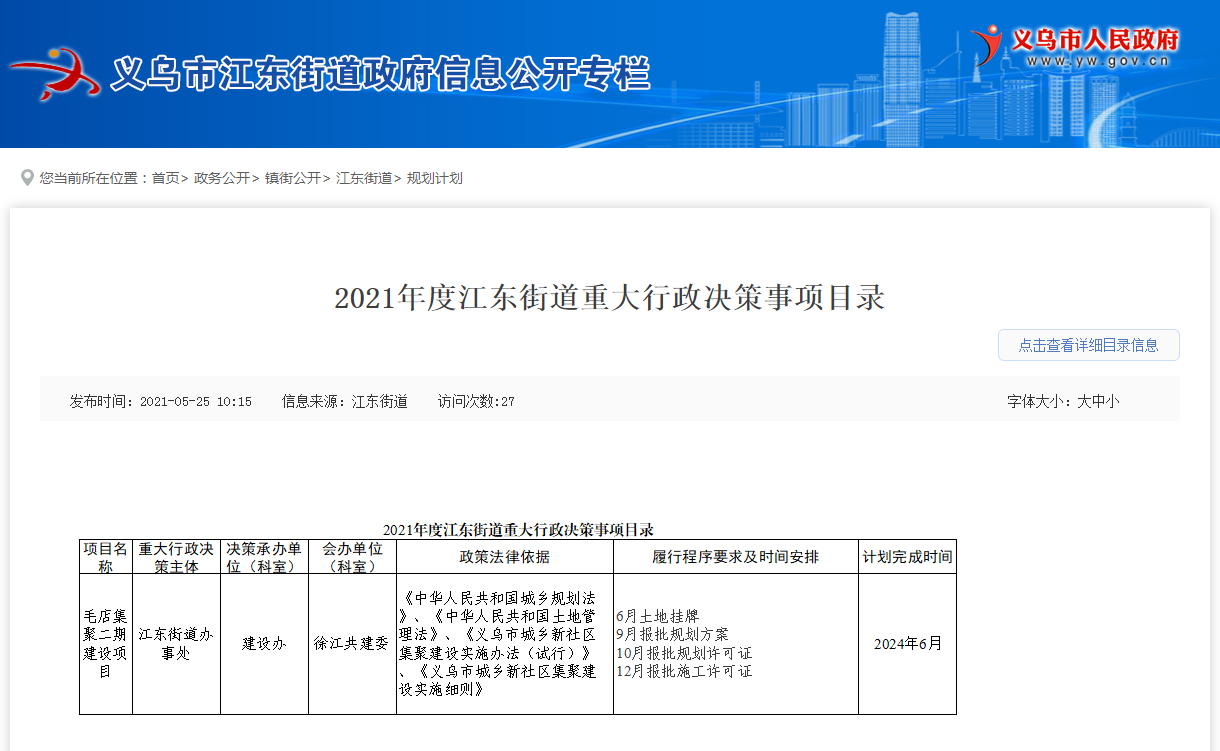The image size is (1220, 751).
Task: Click the red swoosh logo in the banner
Action: [55, 72]
